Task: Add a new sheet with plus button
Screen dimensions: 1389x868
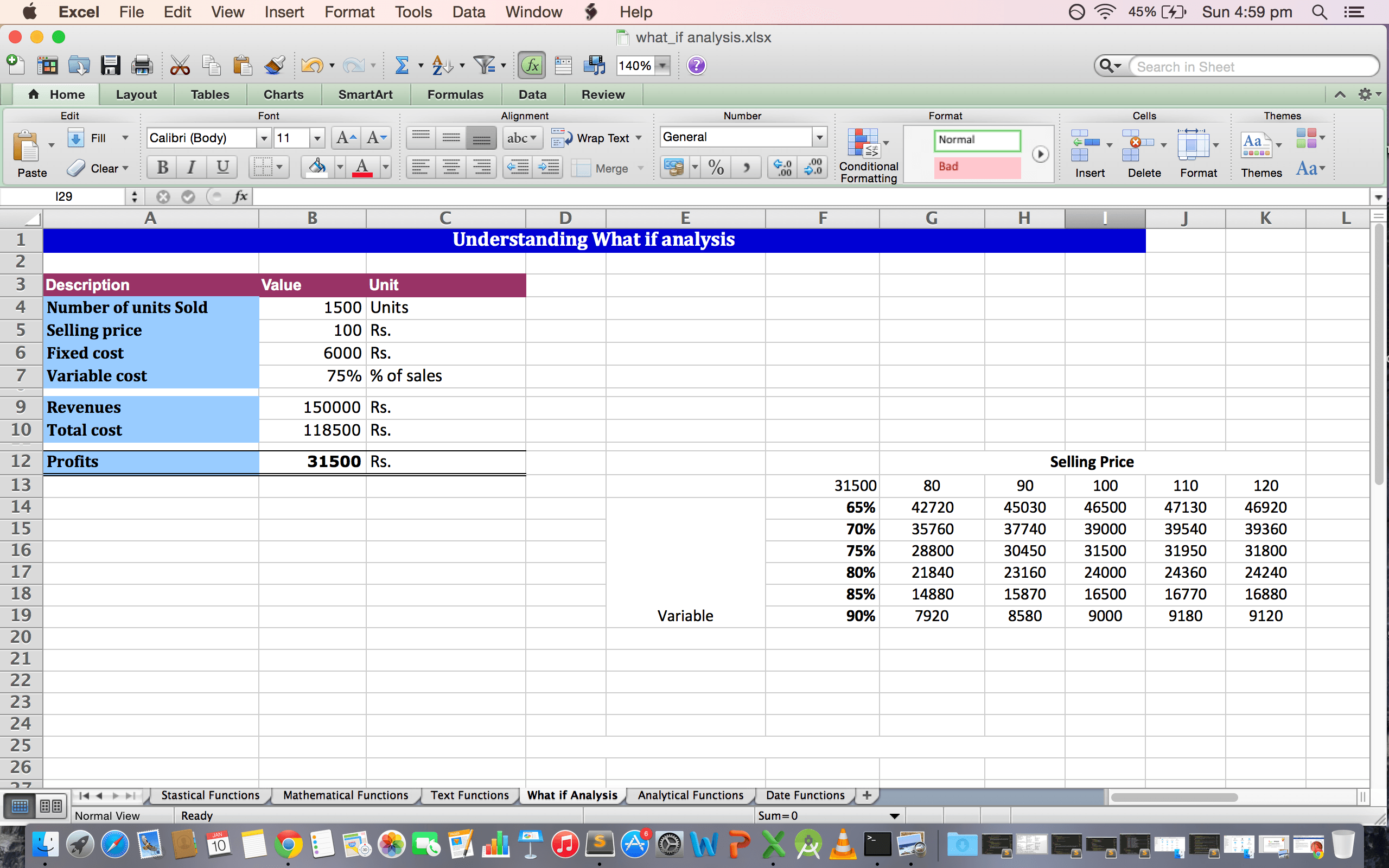Action: coord(866,795)
